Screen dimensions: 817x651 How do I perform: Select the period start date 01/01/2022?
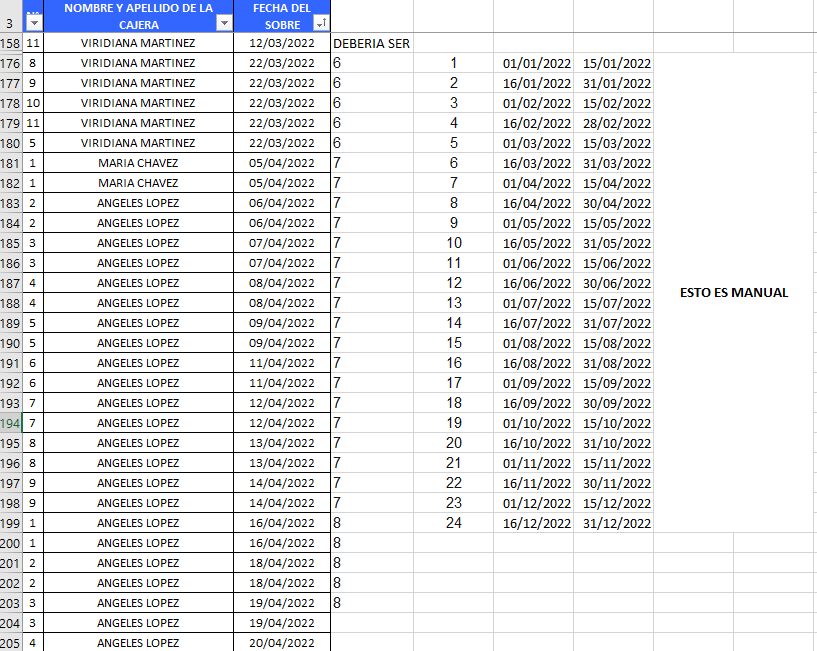(534, 64)
